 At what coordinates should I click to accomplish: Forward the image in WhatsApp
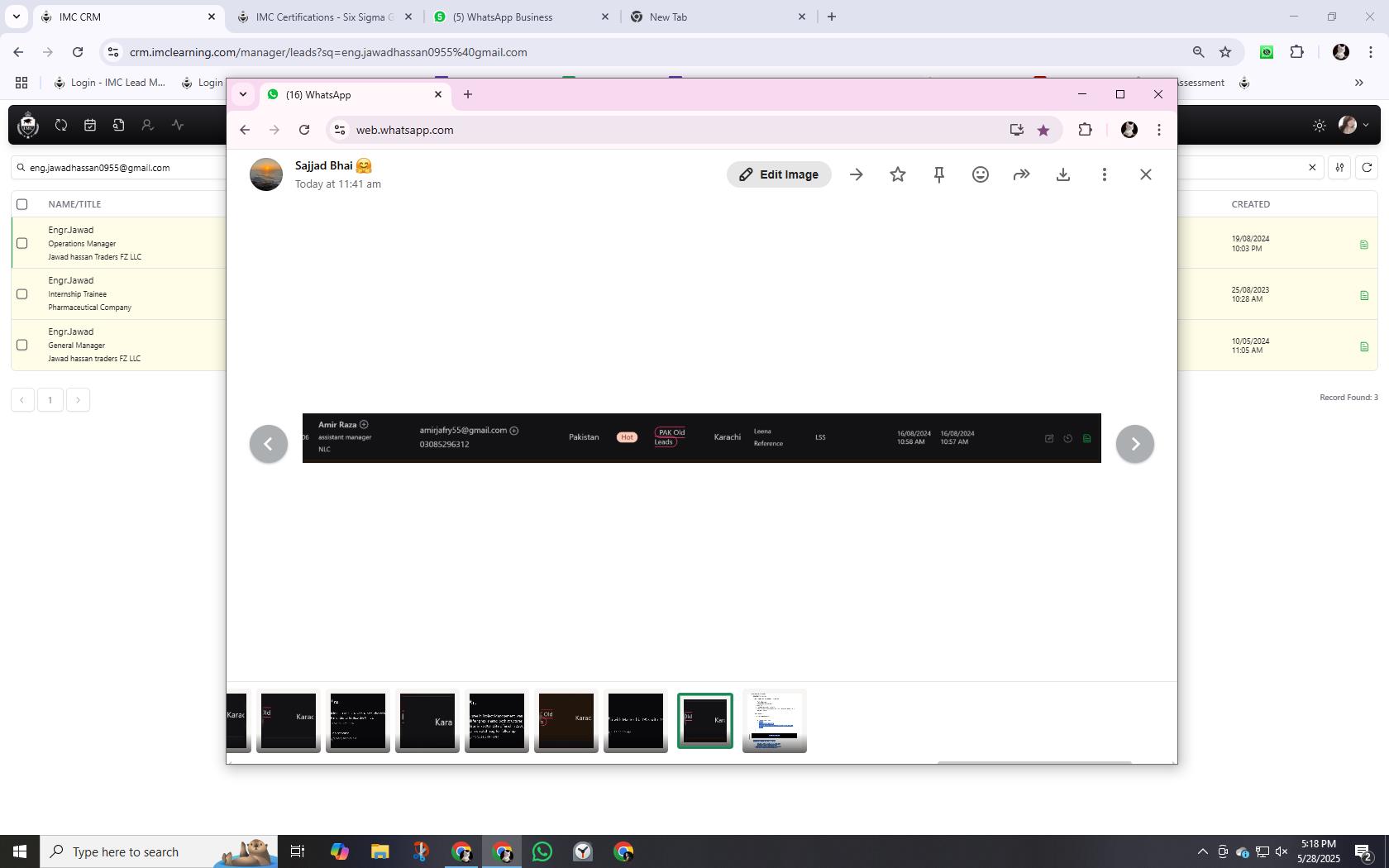pyautogui.click(x=1022, y=174)
